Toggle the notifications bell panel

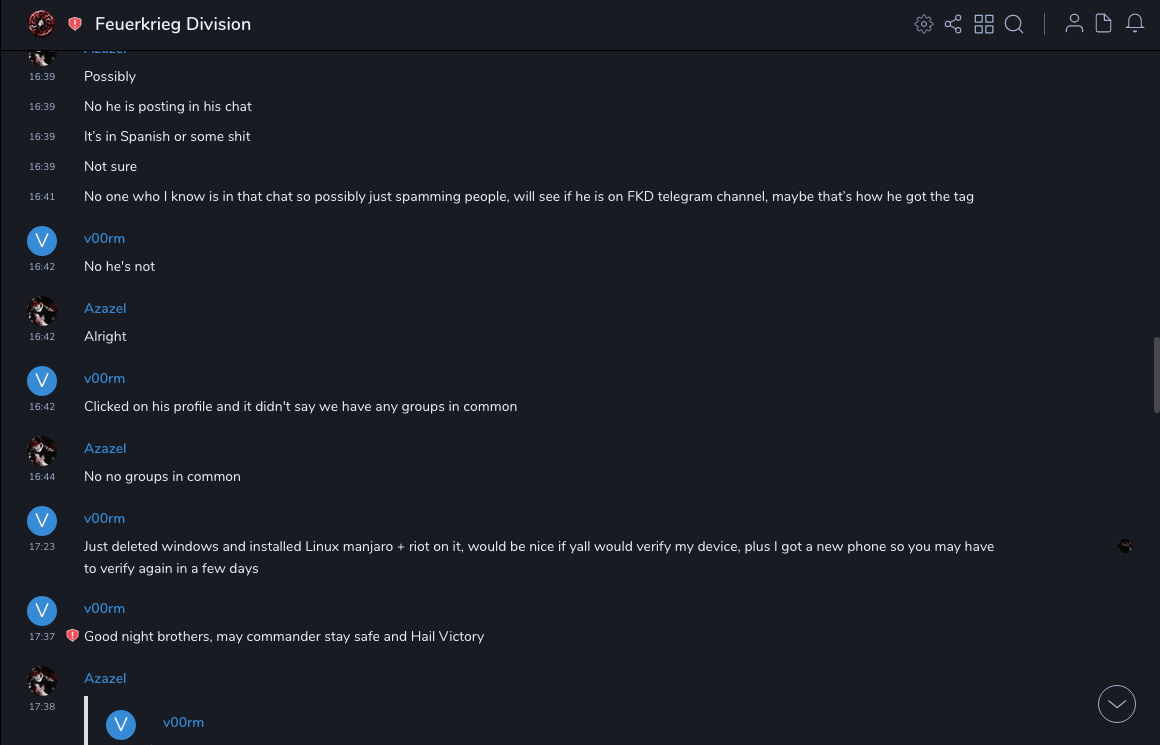click(1135, 24)
